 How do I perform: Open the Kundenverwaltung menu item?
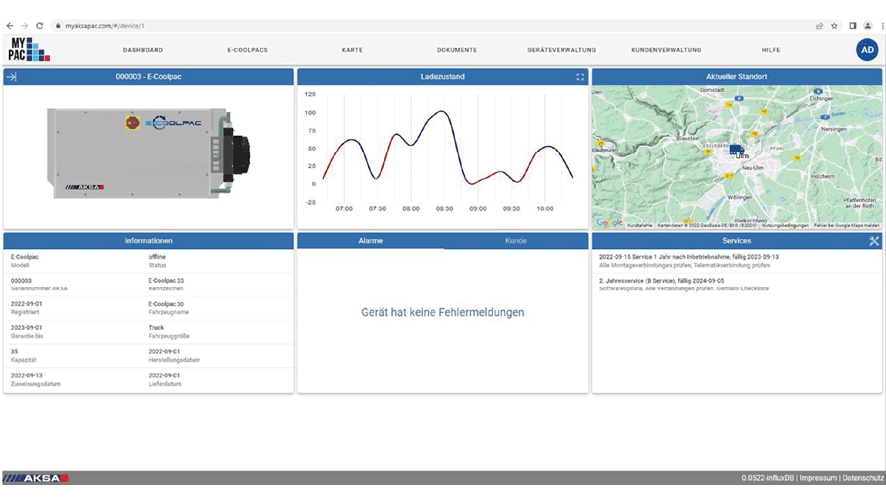[x=666, y=50]
